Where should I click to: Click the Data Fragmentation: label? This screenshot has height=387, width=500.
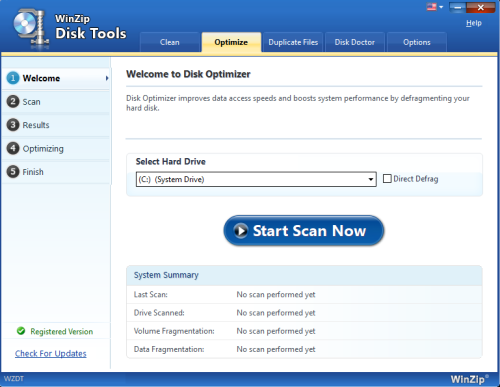pos(169,349)
